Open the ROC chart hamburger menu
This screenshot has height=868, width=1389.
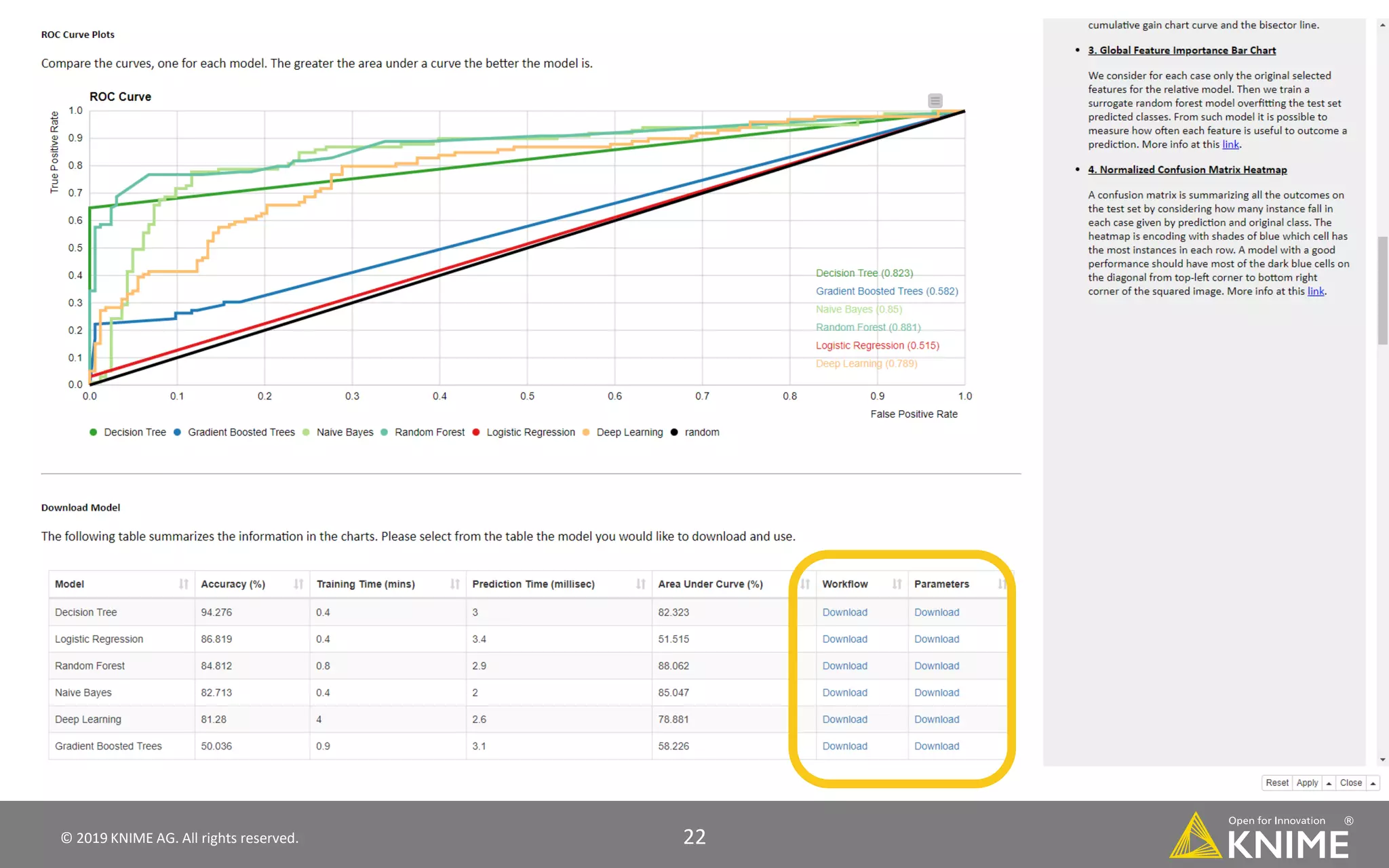click(x=935, y=101)
